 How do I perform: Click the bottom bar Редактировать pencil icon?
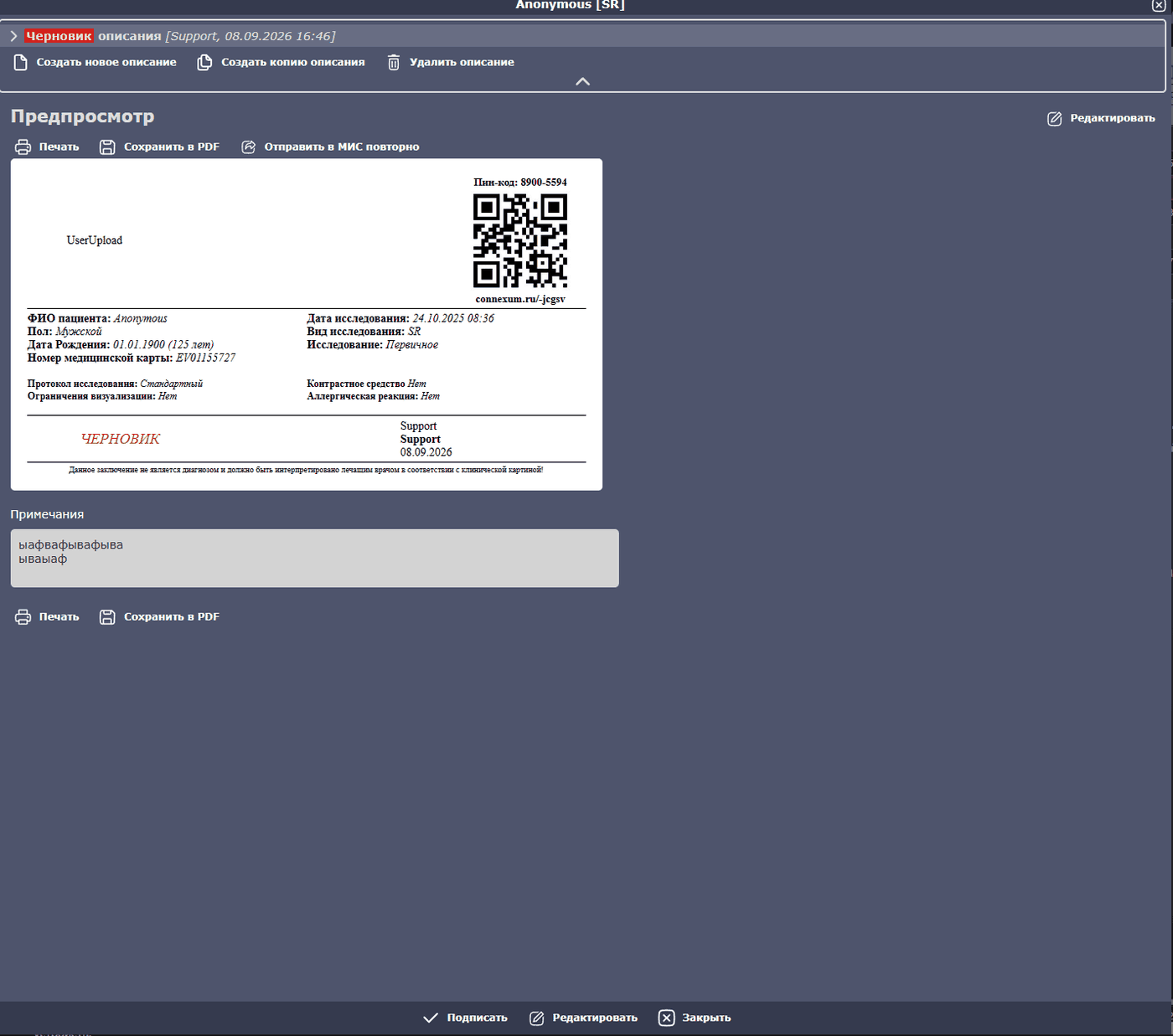click(x=537, y=1018)
